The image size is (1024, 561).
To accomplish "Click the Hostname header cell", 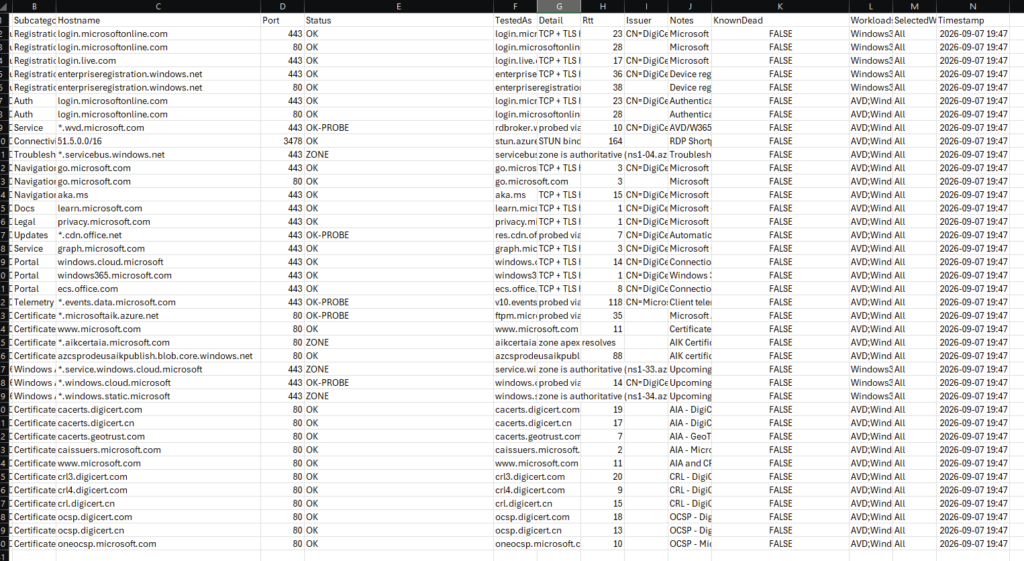I will pos(159,20).
